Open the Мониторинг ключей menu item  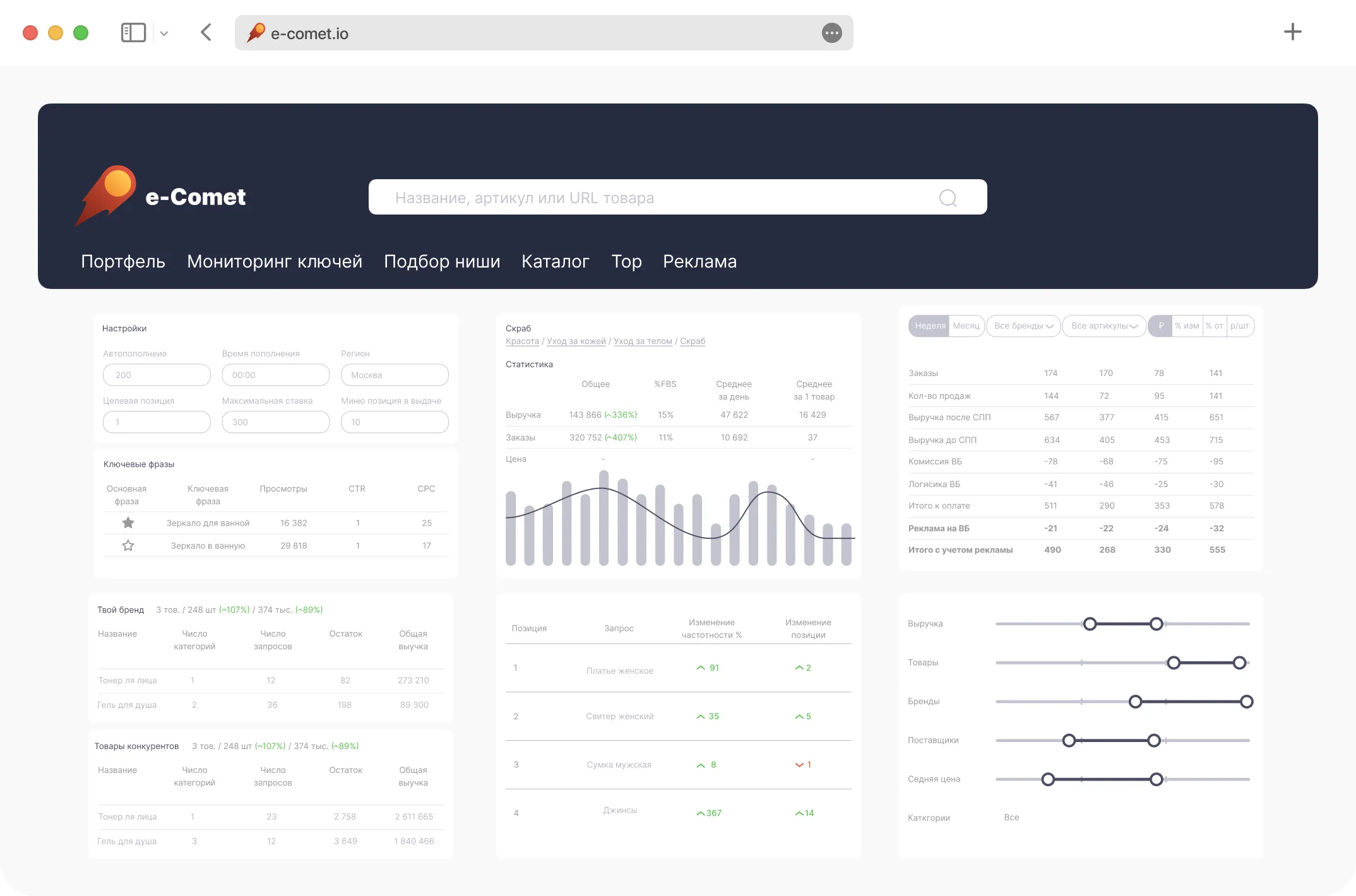coord(275,261)
